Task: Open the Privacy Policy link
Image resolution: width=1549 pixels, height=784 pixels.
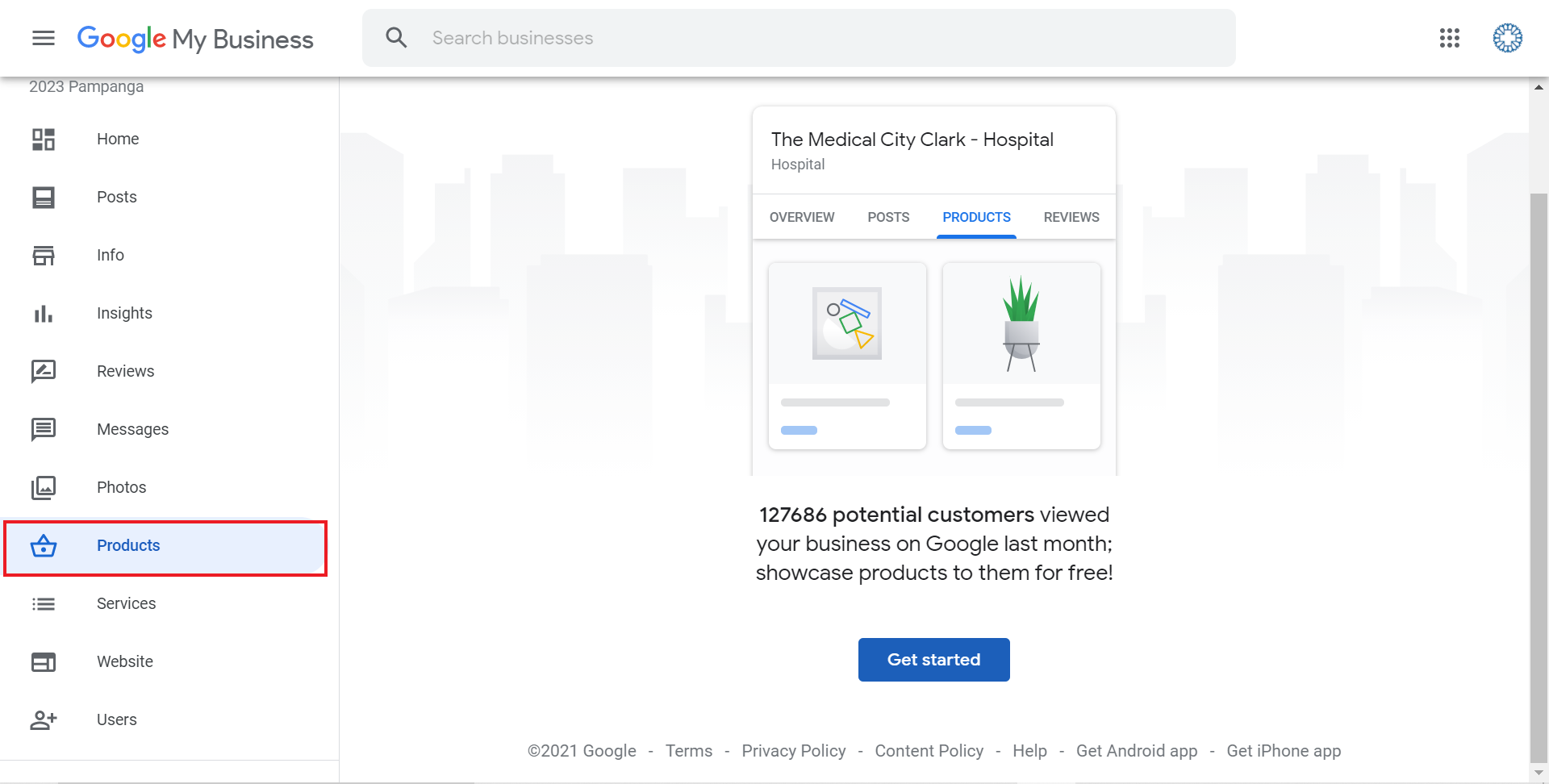Action: pos(793,751)
